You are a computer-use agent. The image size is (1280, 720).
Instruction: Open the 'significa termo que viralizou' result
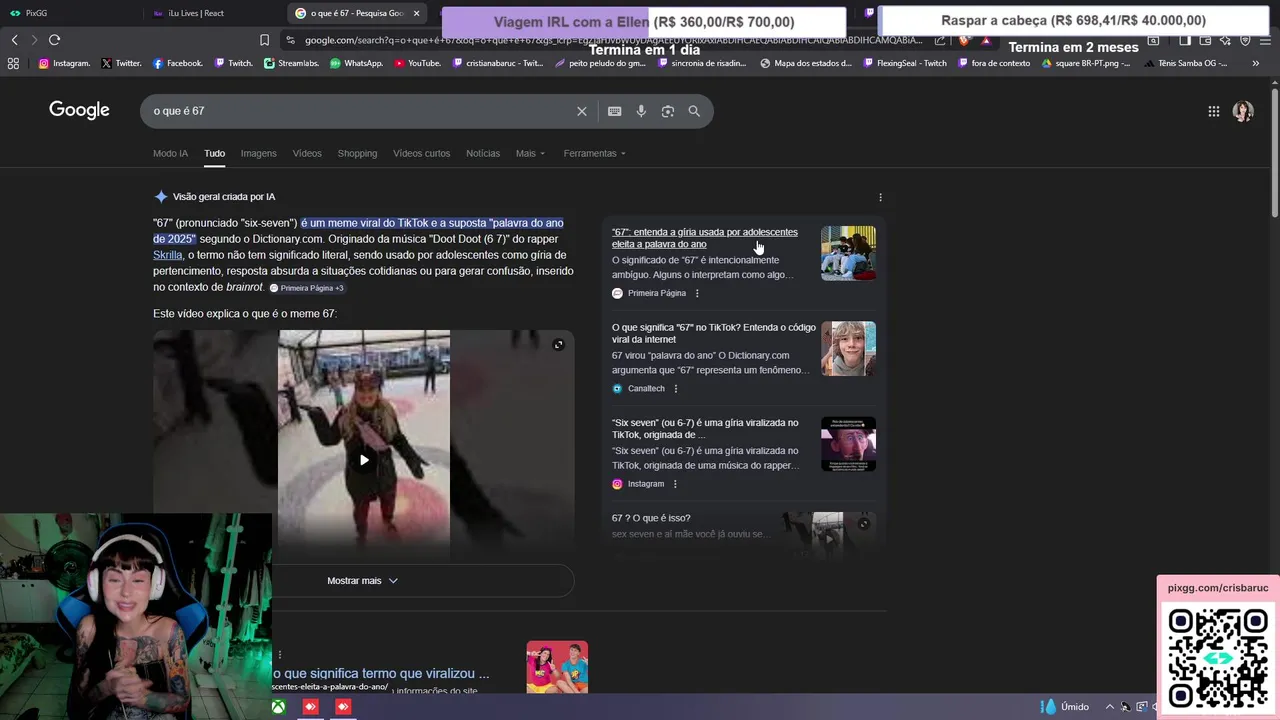click(381, 674)
